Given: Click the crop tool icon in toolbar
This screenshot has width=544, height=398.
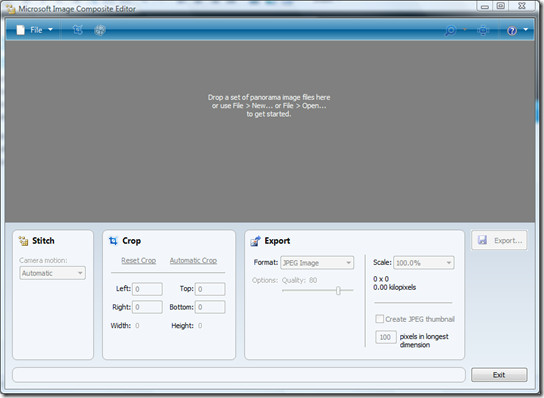Looking at the screenshot, I should [x=78, y=30].
